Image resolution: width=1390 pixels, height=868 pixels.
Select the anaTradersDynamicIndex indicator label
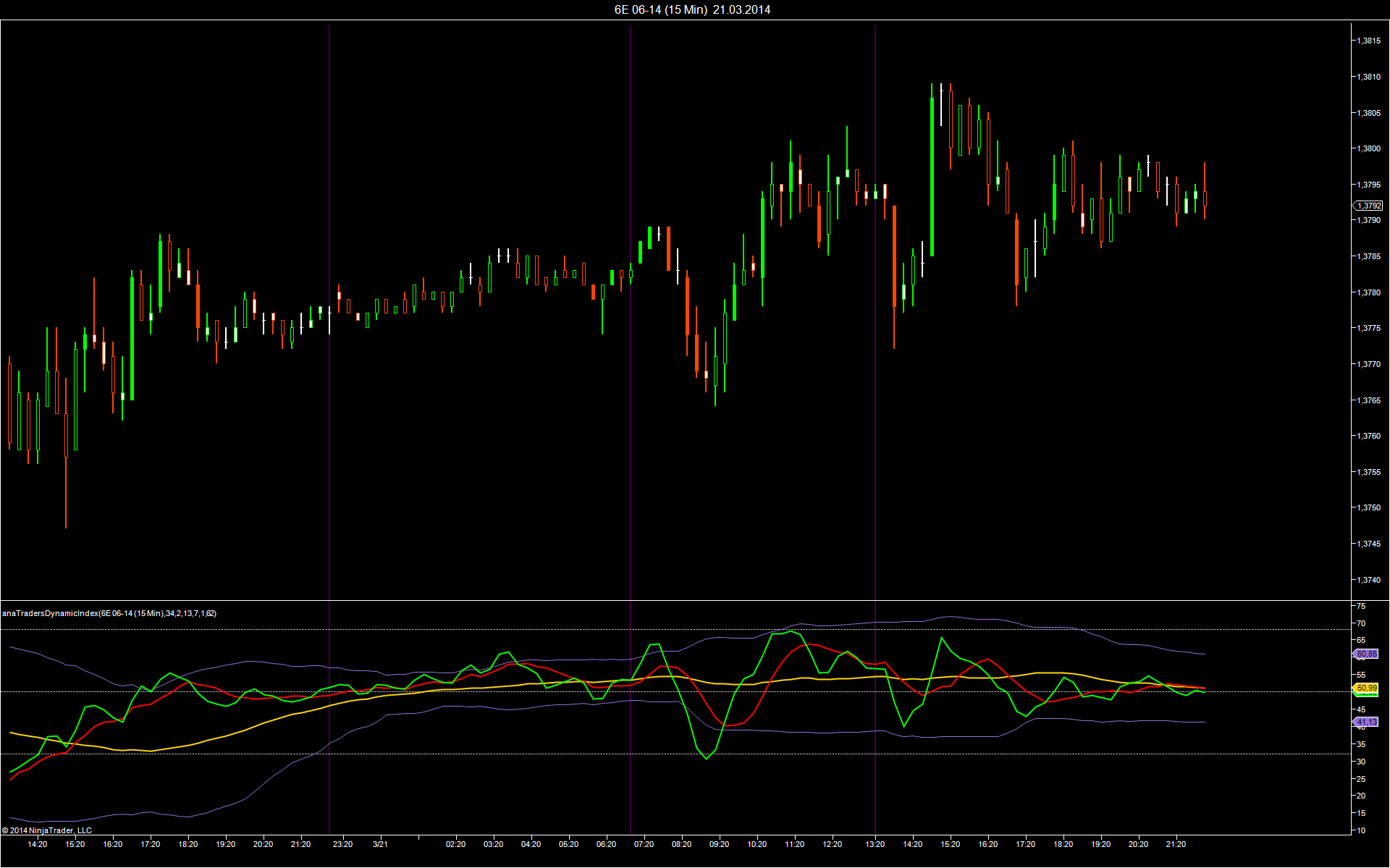click(x=109, y=613)
